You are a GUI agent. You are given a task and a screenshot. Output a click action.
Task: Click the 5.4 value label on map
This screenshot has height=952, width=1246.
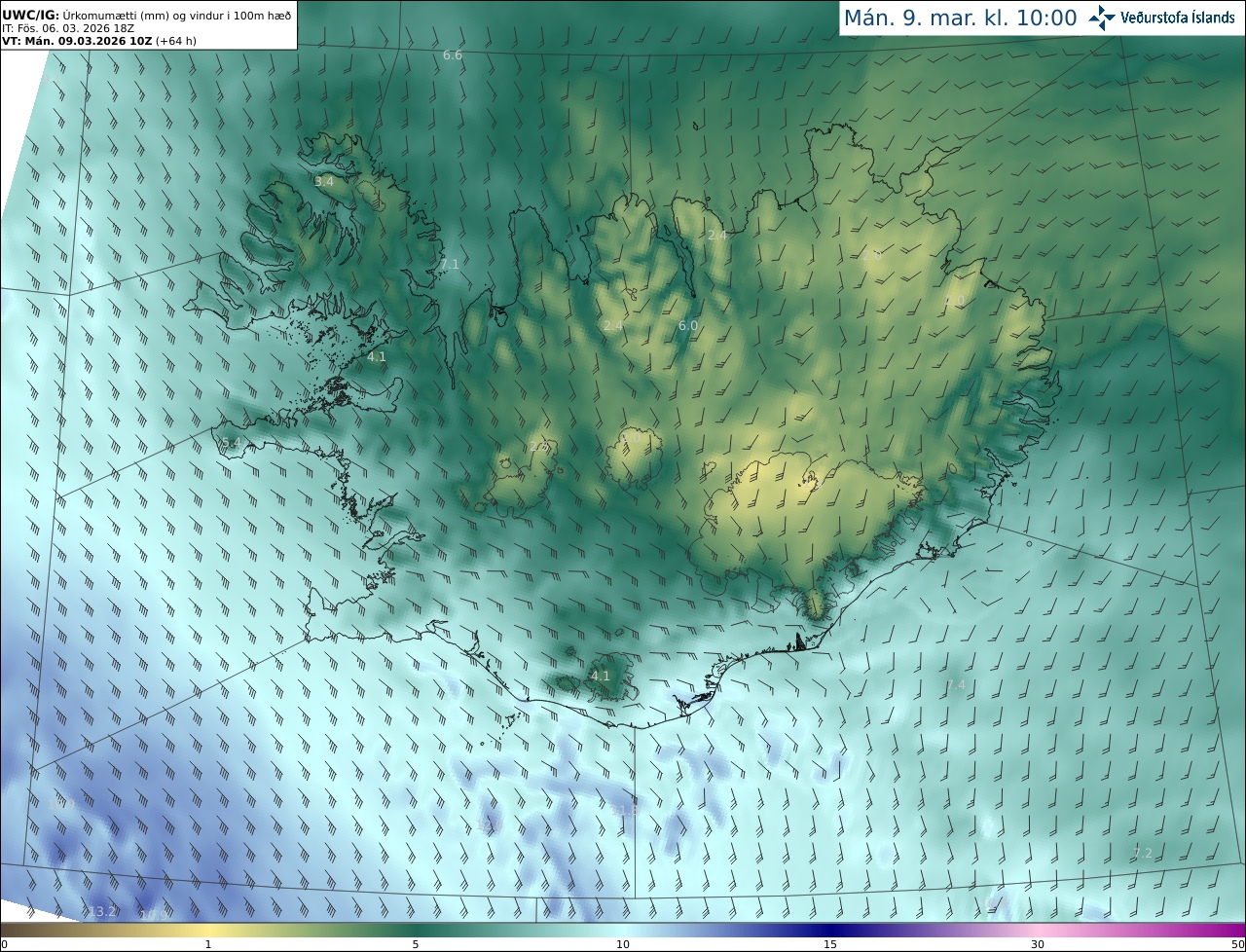[230, 443]
